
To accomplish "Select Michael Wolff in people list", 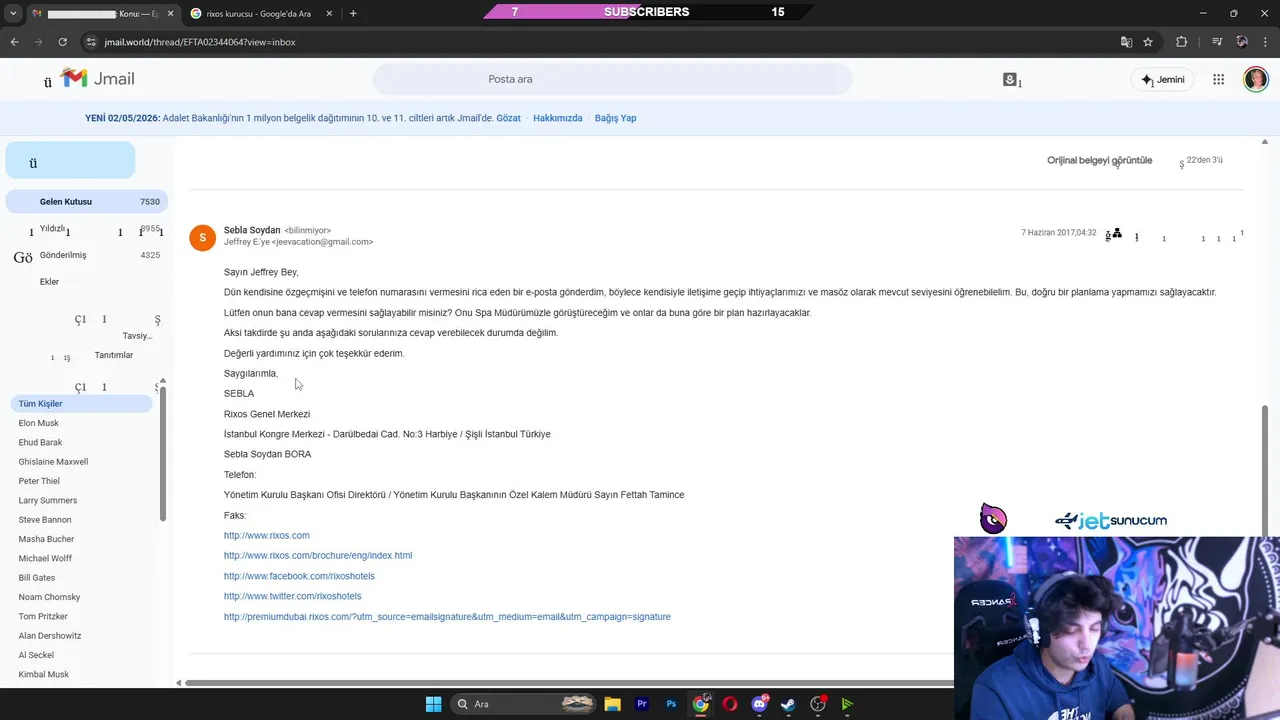I will click(45, 558).
